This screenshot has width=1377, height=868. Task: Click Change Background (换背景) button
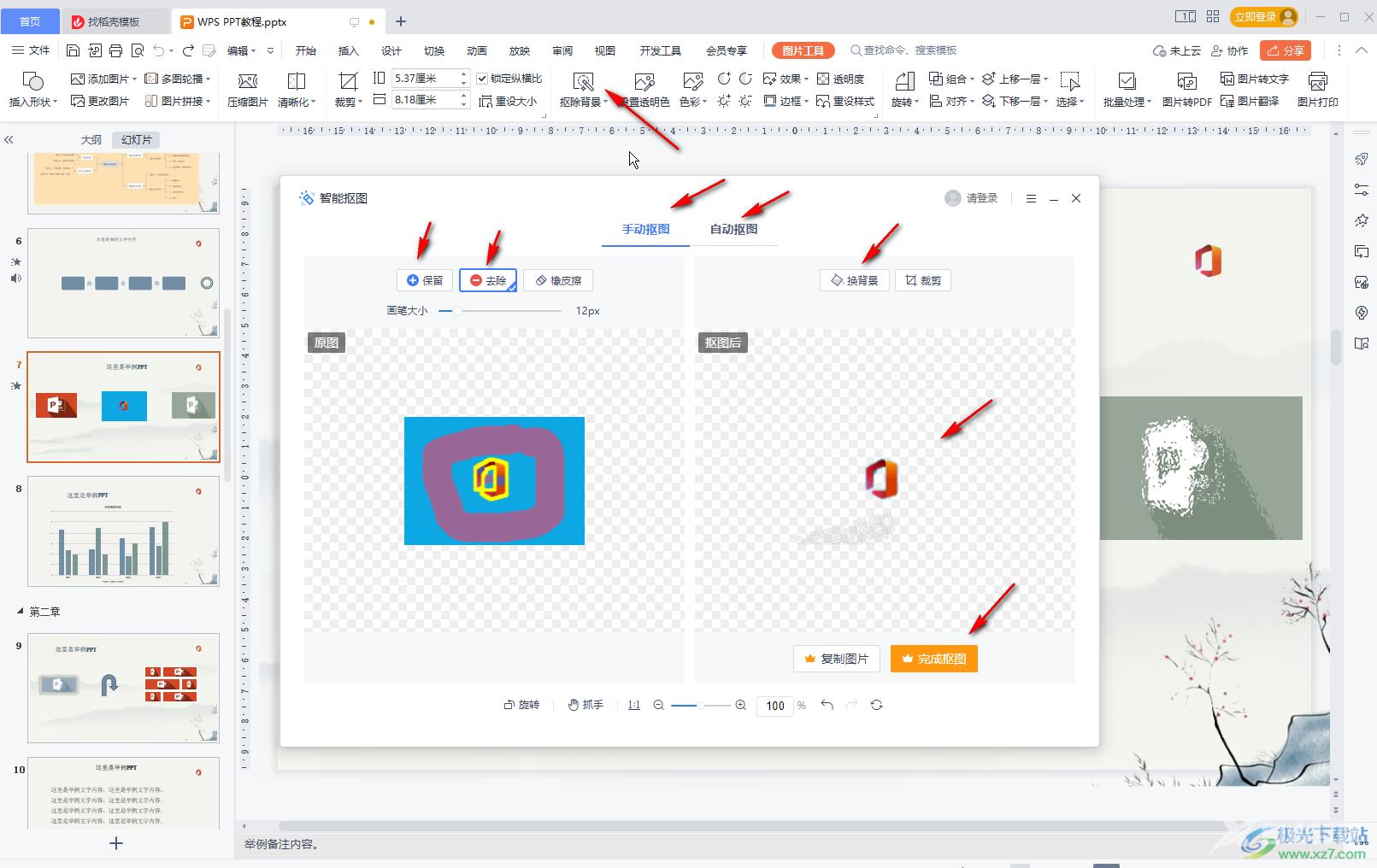click(x=855, y=280)
